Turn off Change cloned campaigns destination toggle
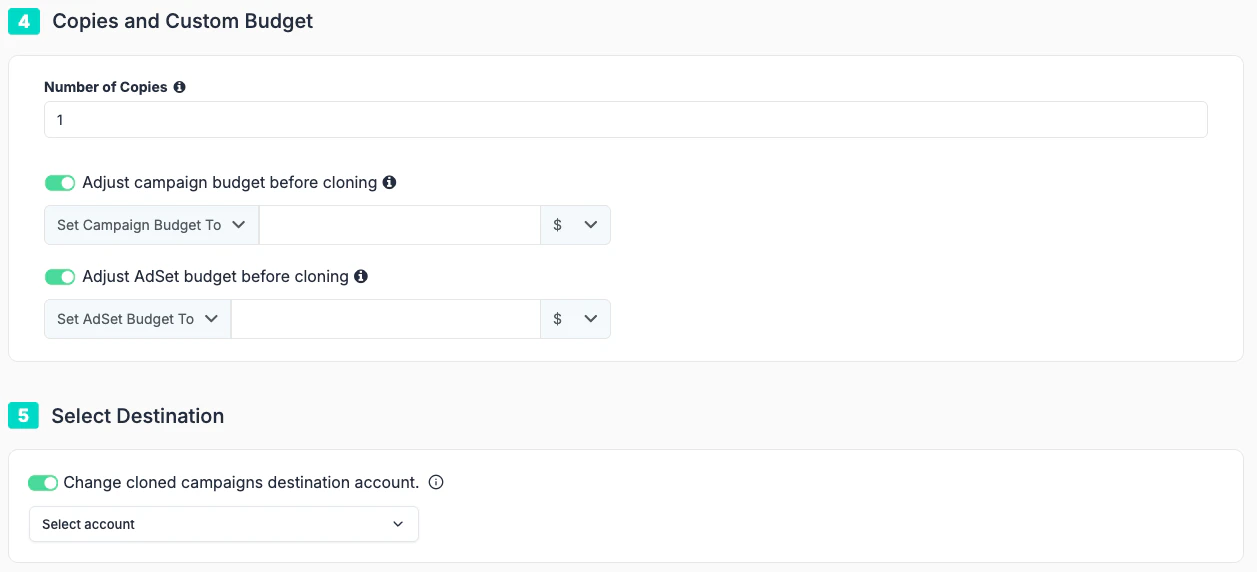The width and height of the screenshot is (1257, 572). [43, 483]
